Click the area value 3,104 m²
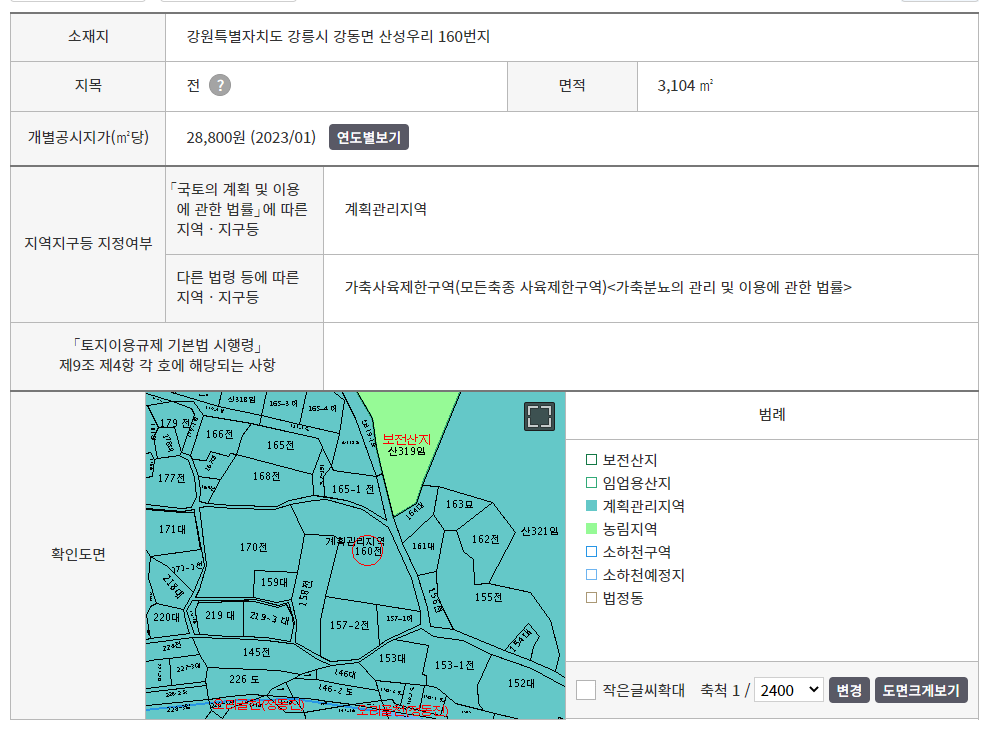 pyautogui.click(x=685, y=85)
